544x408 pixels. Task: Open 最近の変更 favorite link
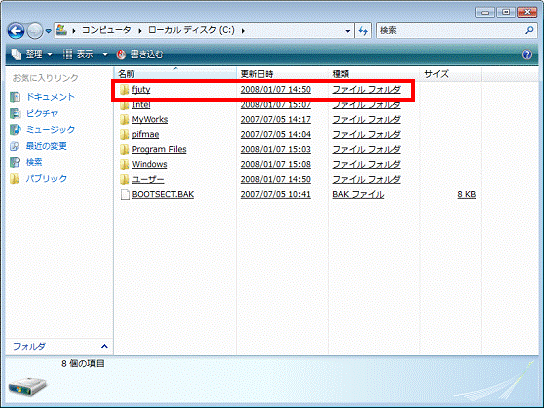coord(46,146)
